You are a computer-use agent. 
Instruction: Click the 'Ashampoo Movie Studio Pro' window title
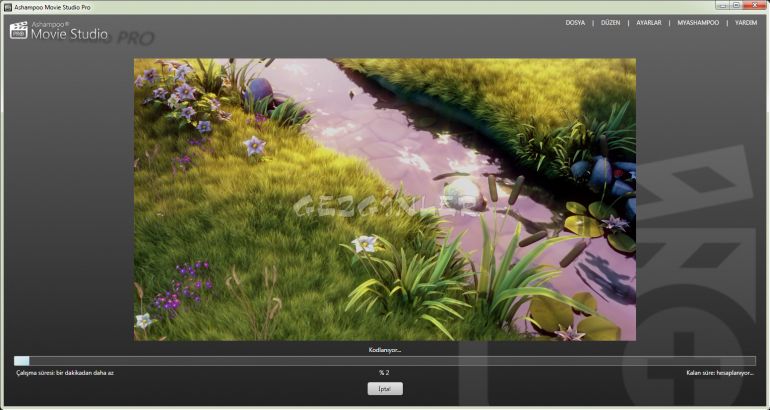point(52,7)
